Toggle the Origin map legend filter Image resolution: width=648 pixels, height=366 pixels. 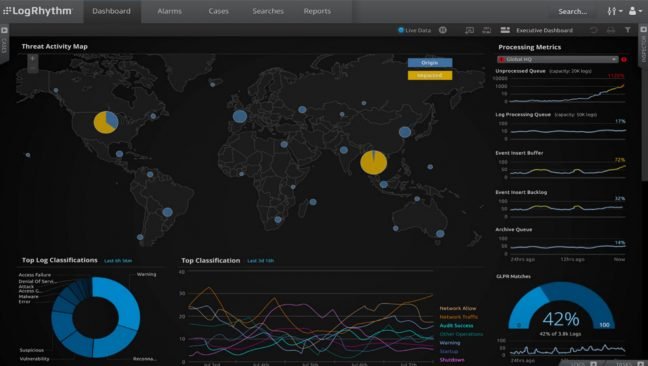click(x=430, y=63)
